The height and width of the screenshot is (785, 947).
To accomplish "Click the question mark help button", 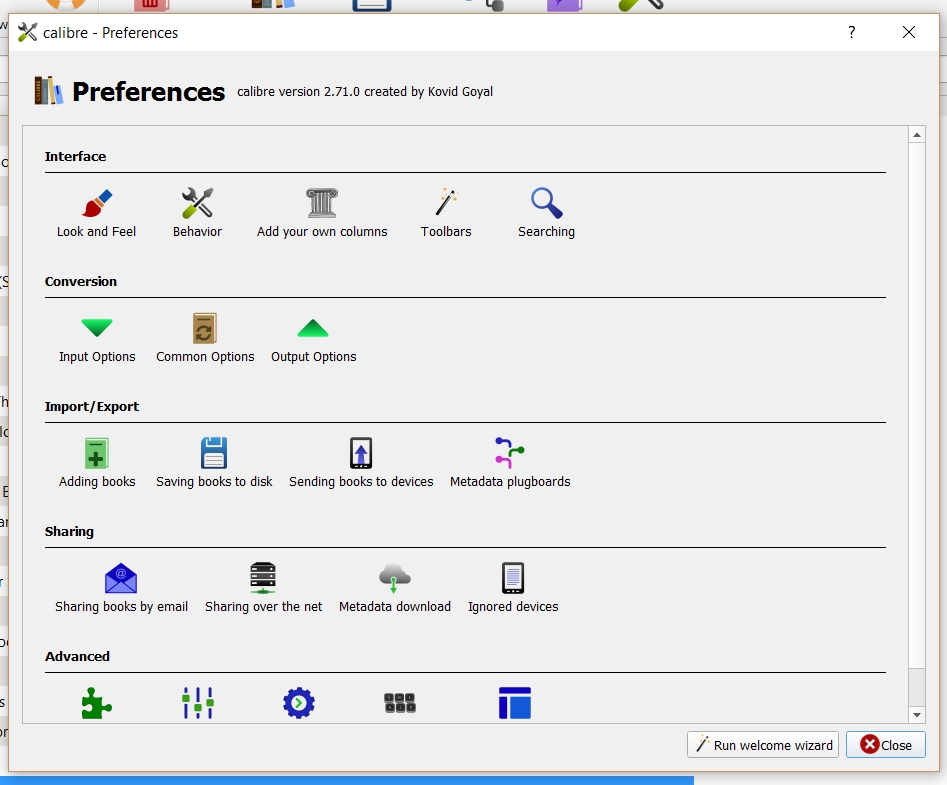I will [852, 32].
